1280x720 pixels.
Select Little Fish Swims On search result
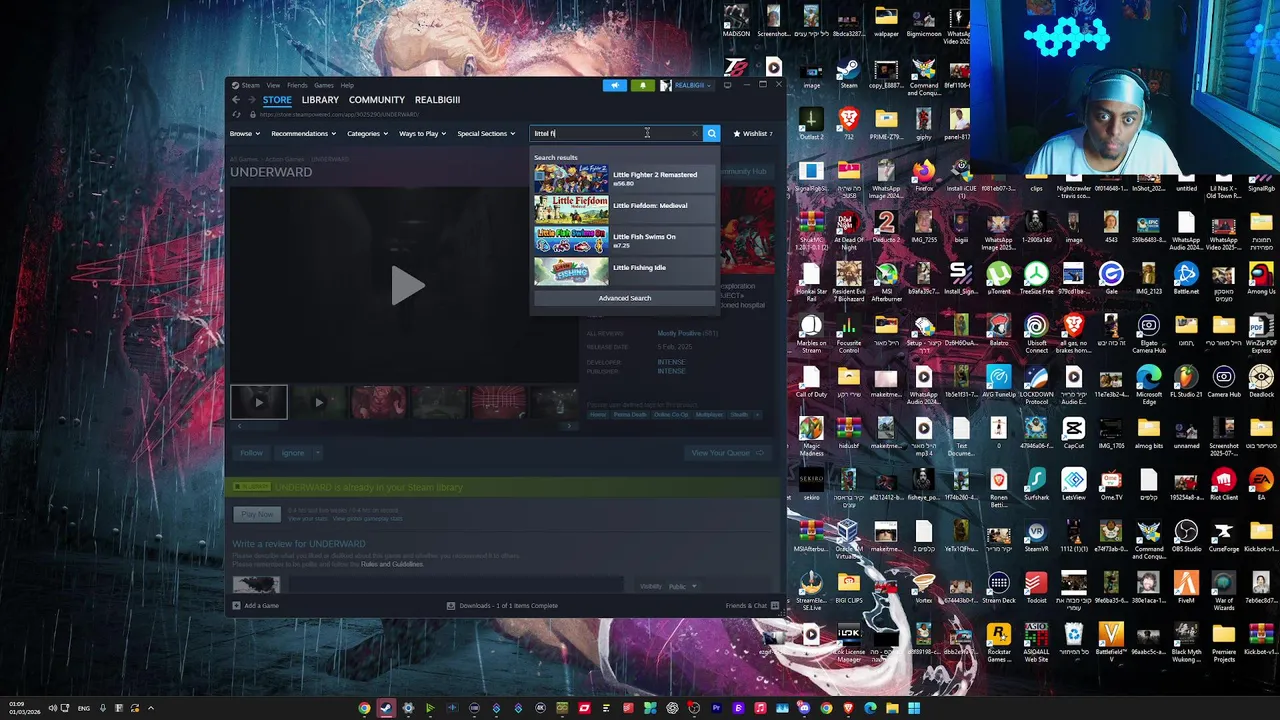point(625,240)
